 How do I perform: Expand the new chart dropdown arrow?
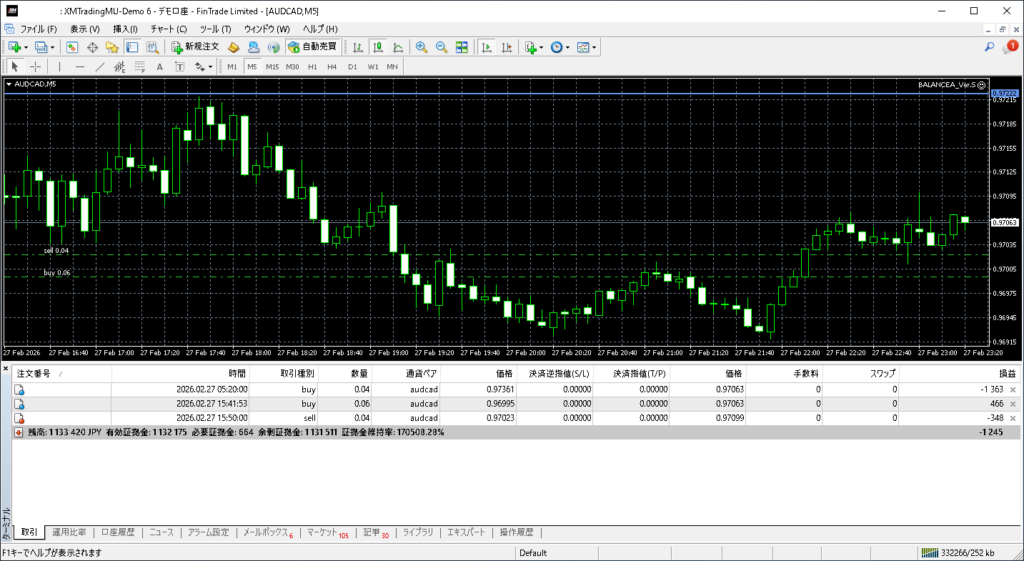[x=27, y=47]
